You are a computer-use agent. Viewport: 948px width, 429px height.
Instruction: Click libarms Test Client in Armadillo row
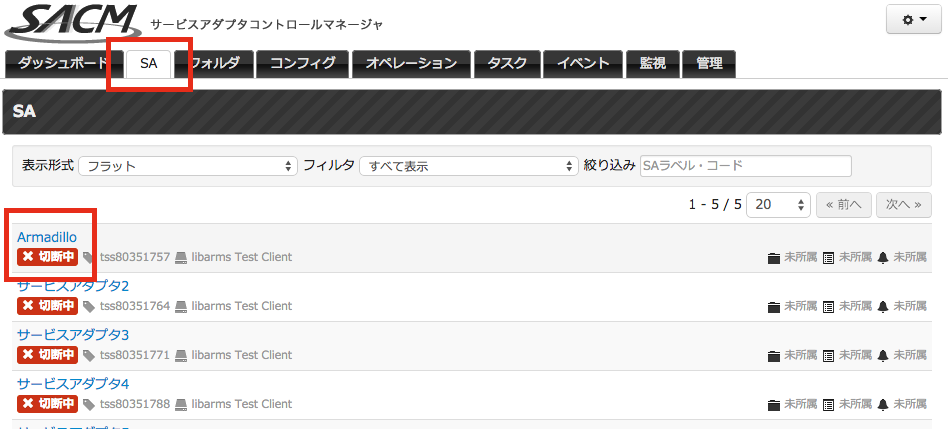[242, 257]
